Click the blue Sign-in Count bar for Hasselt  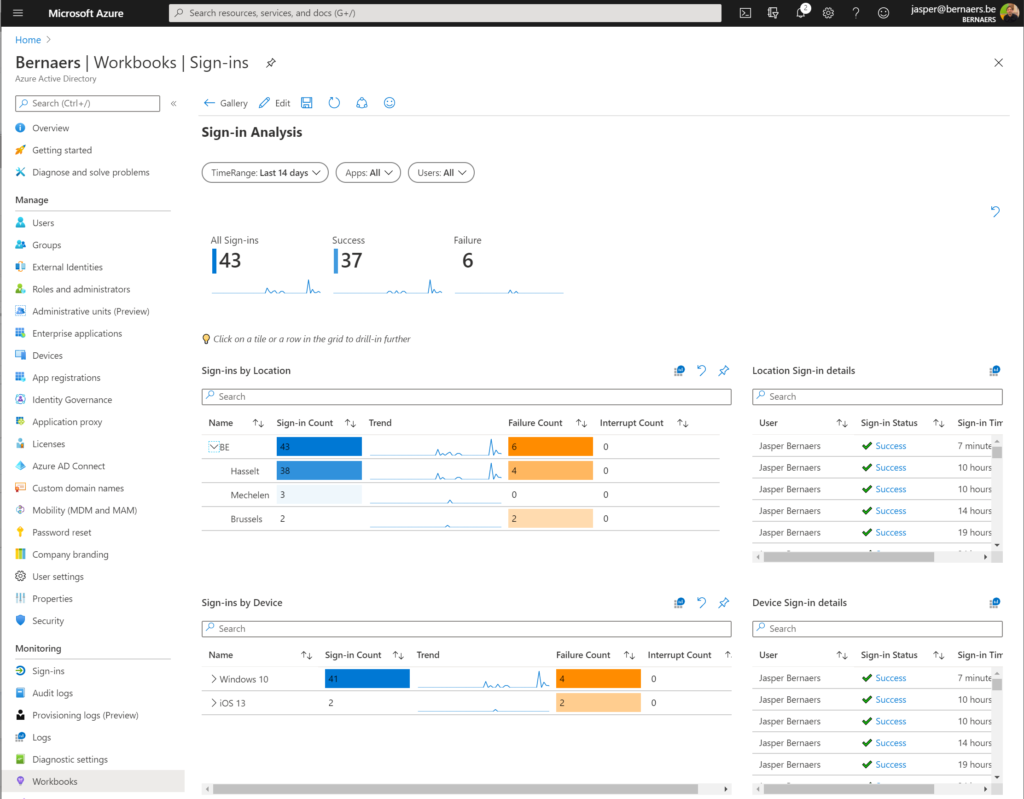(x=319, y=470)
